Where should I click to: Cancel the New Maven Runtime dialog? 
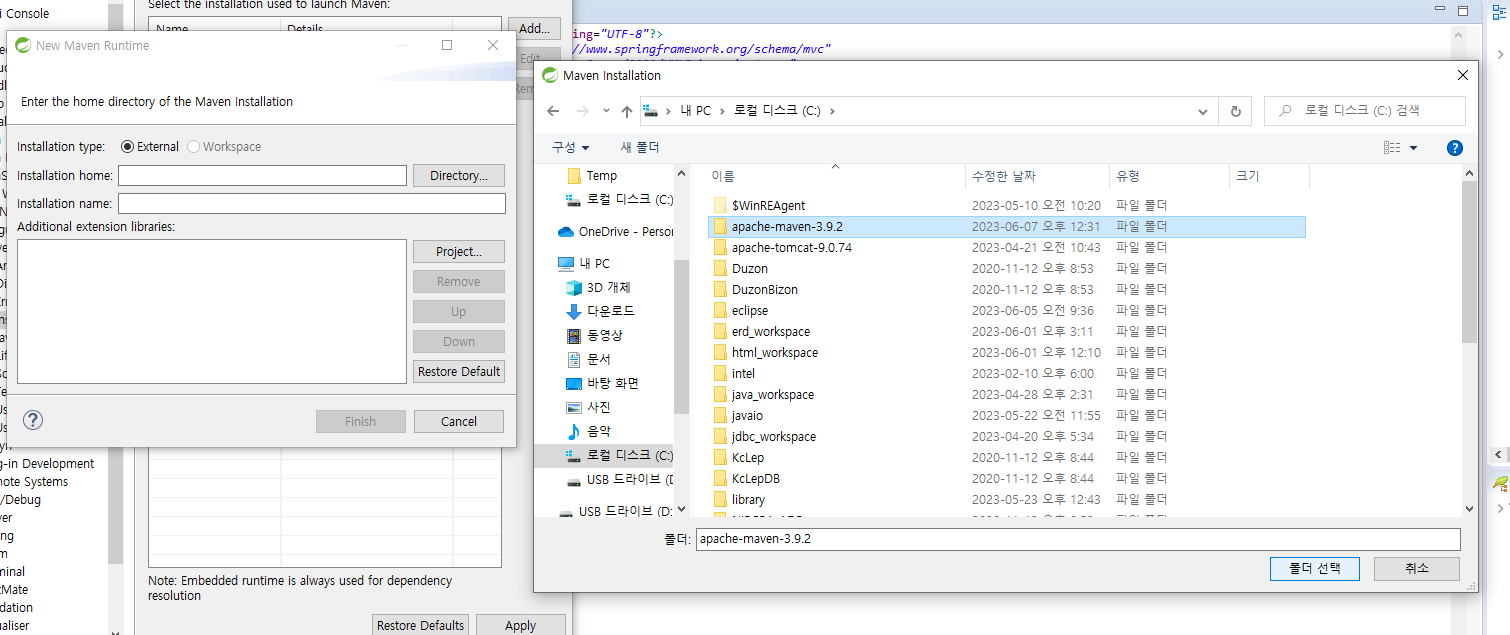pos(459,421)
